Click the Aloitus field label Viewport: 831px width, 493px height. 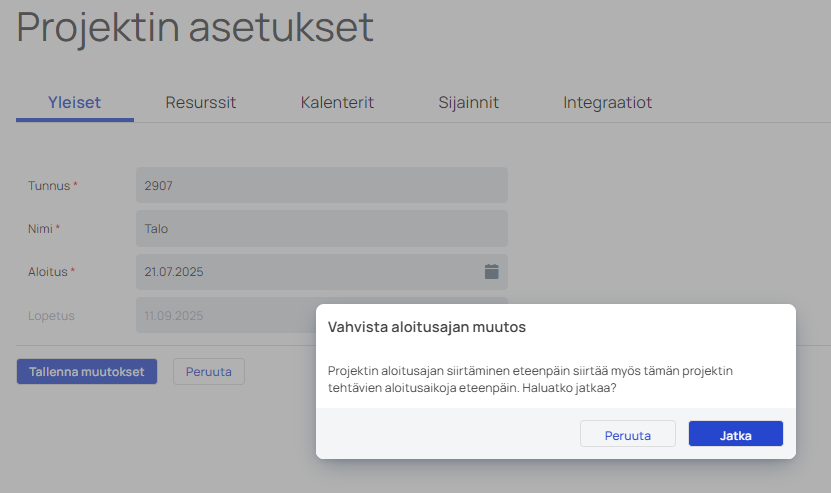[48, 272]
